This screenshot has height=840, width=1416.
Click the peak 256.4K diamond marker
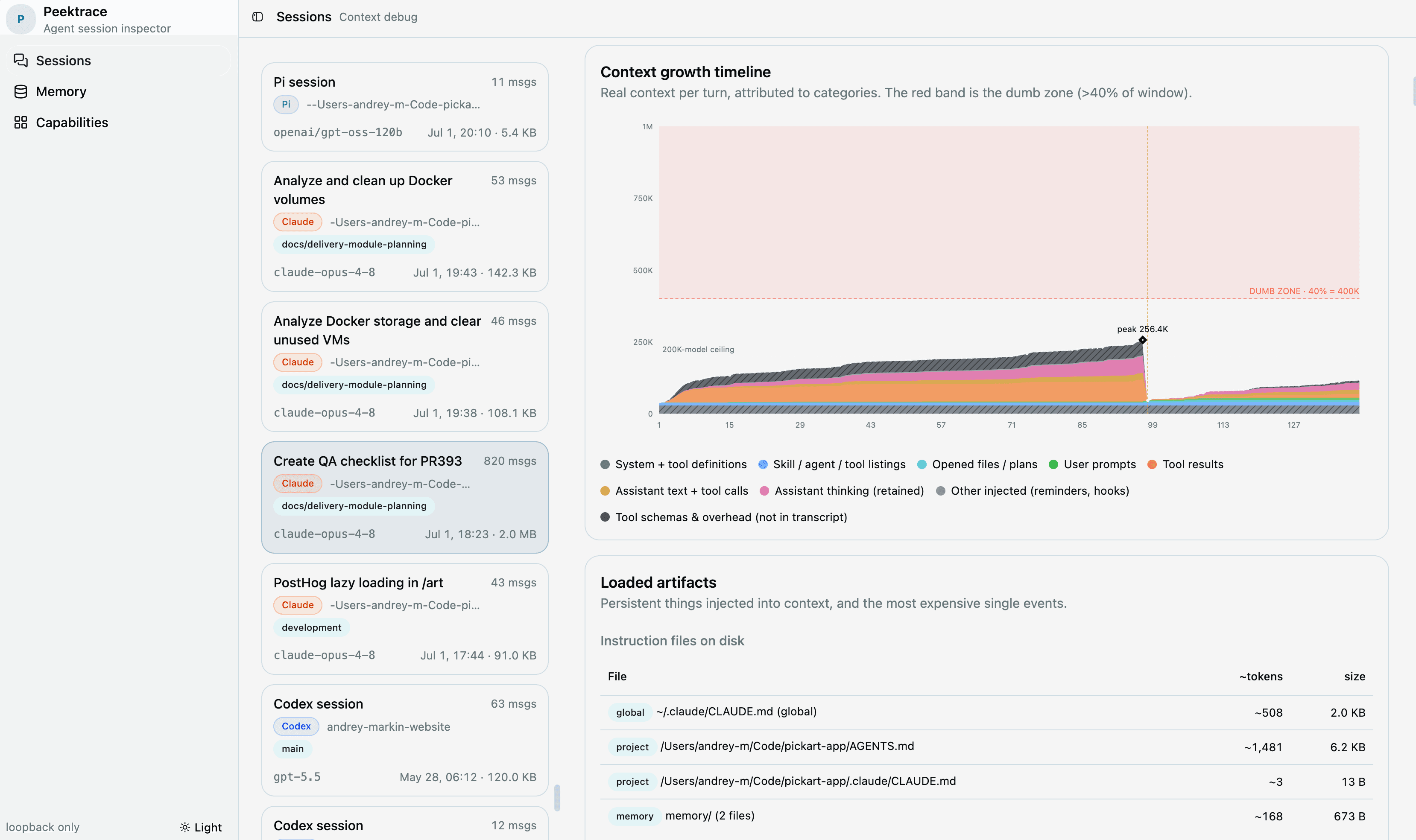pos(1143,340)
